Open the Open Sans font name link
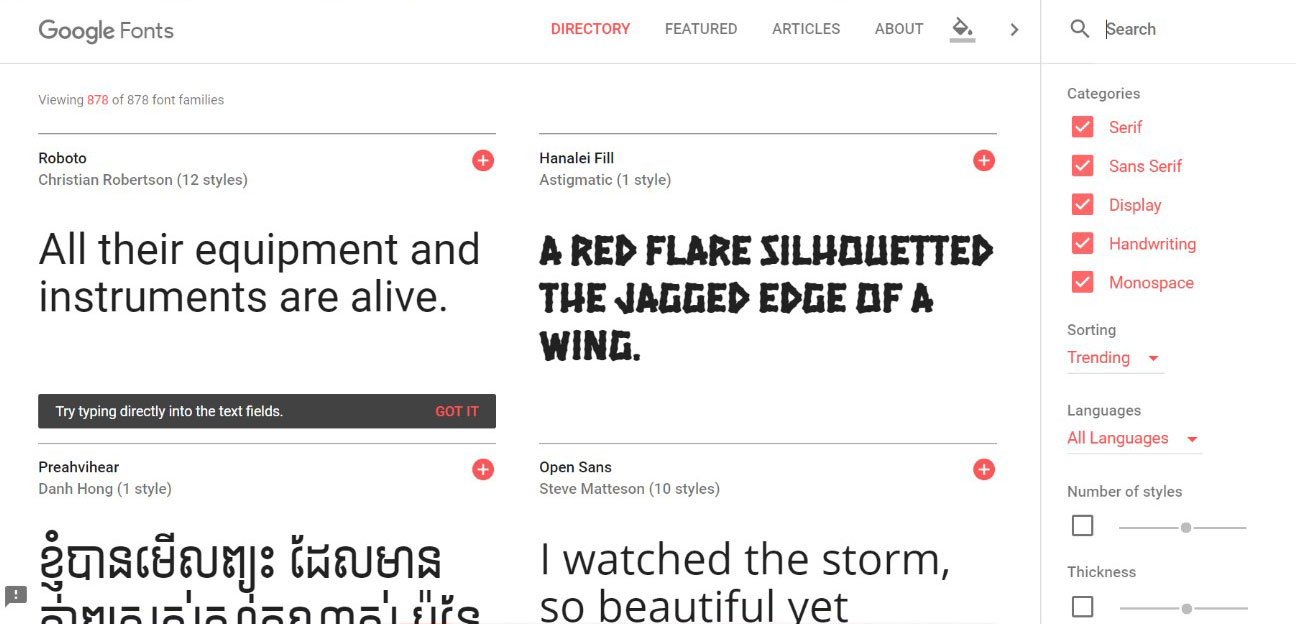The image size is (1296, 624). 575,467
